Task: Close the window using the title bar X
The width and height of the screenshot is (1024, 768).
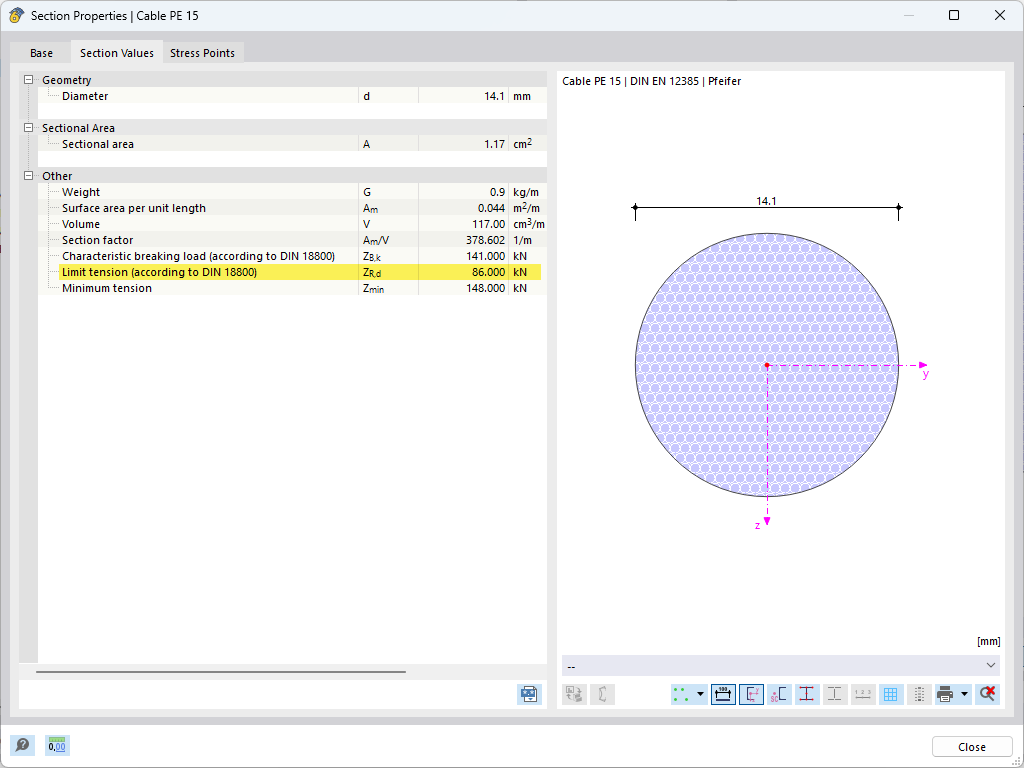Action: 1000,16
